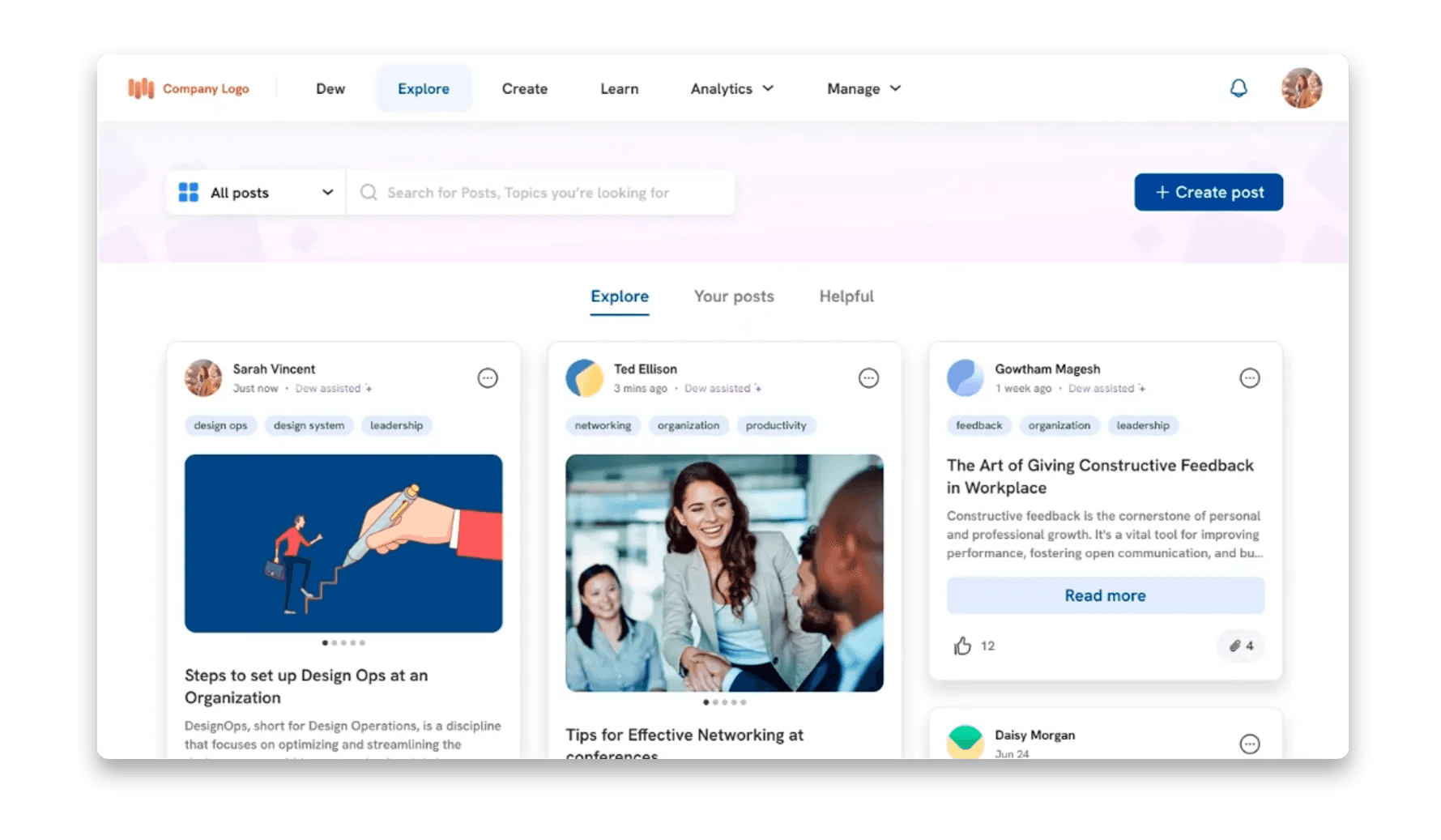The width and height of the screenshot is (1441, 840).
Task: Click leadership tag on Gowtham Magesh's post
Action: pos(1143,425)
